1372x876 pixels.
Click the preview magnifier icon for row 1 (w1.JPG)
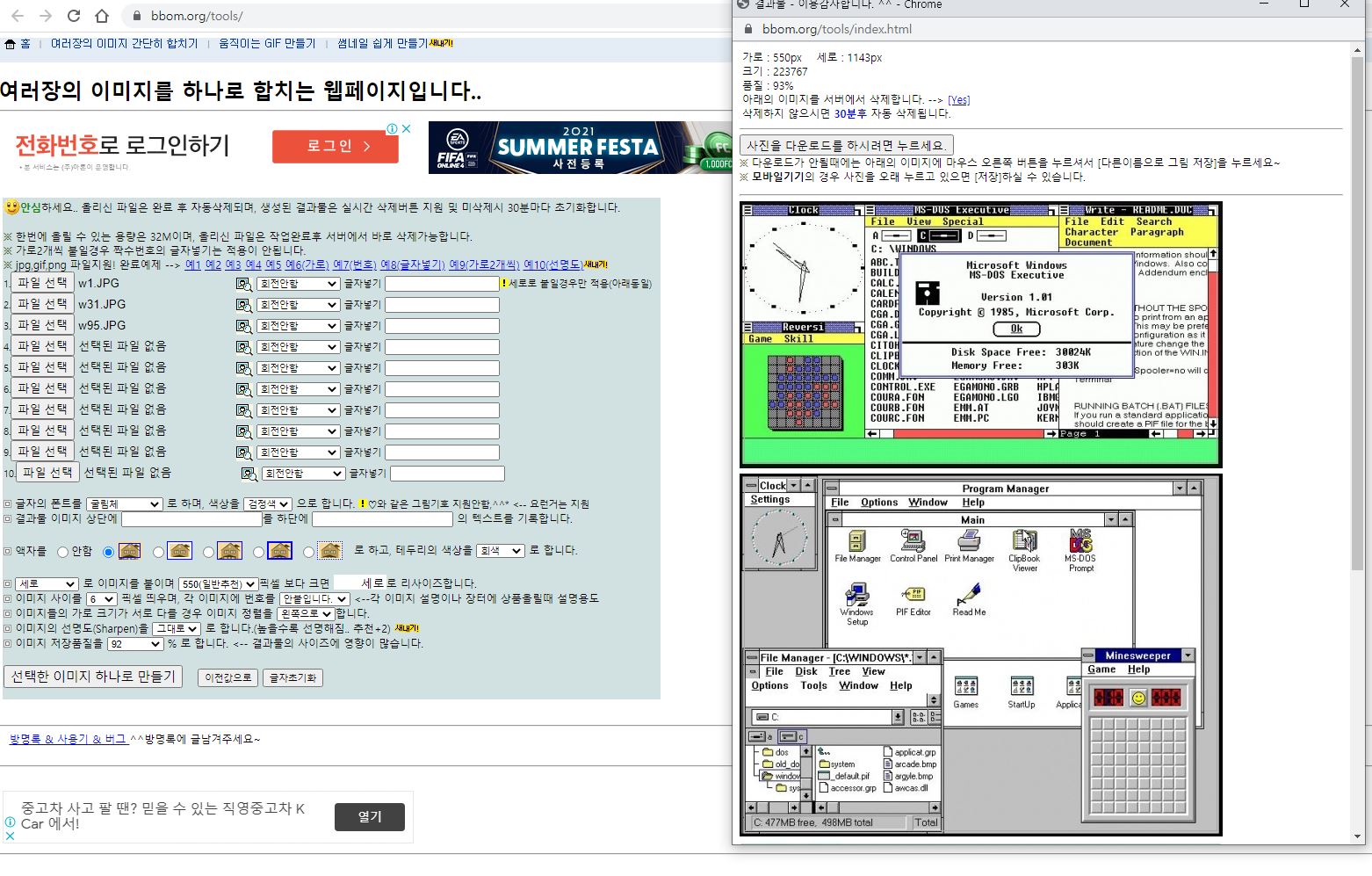coord(243,284)
